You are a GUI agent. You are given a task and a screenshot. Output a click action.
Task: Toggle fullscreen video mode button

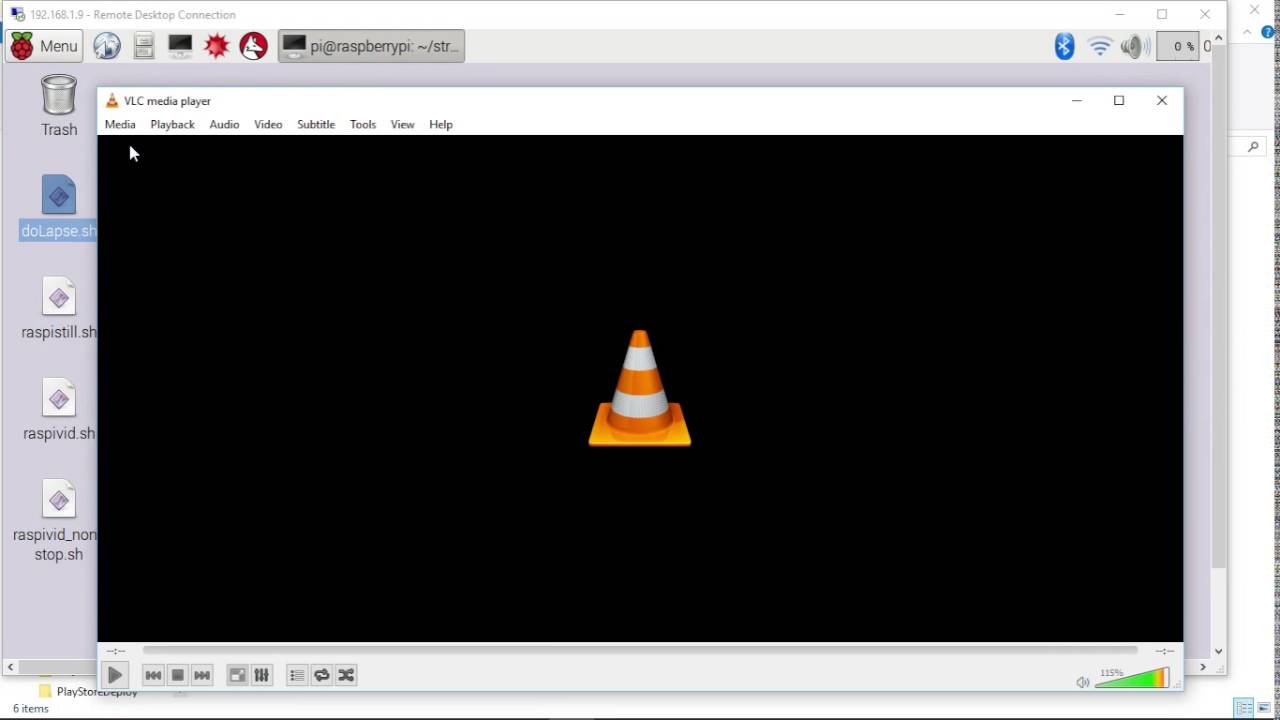pos(237,676)
